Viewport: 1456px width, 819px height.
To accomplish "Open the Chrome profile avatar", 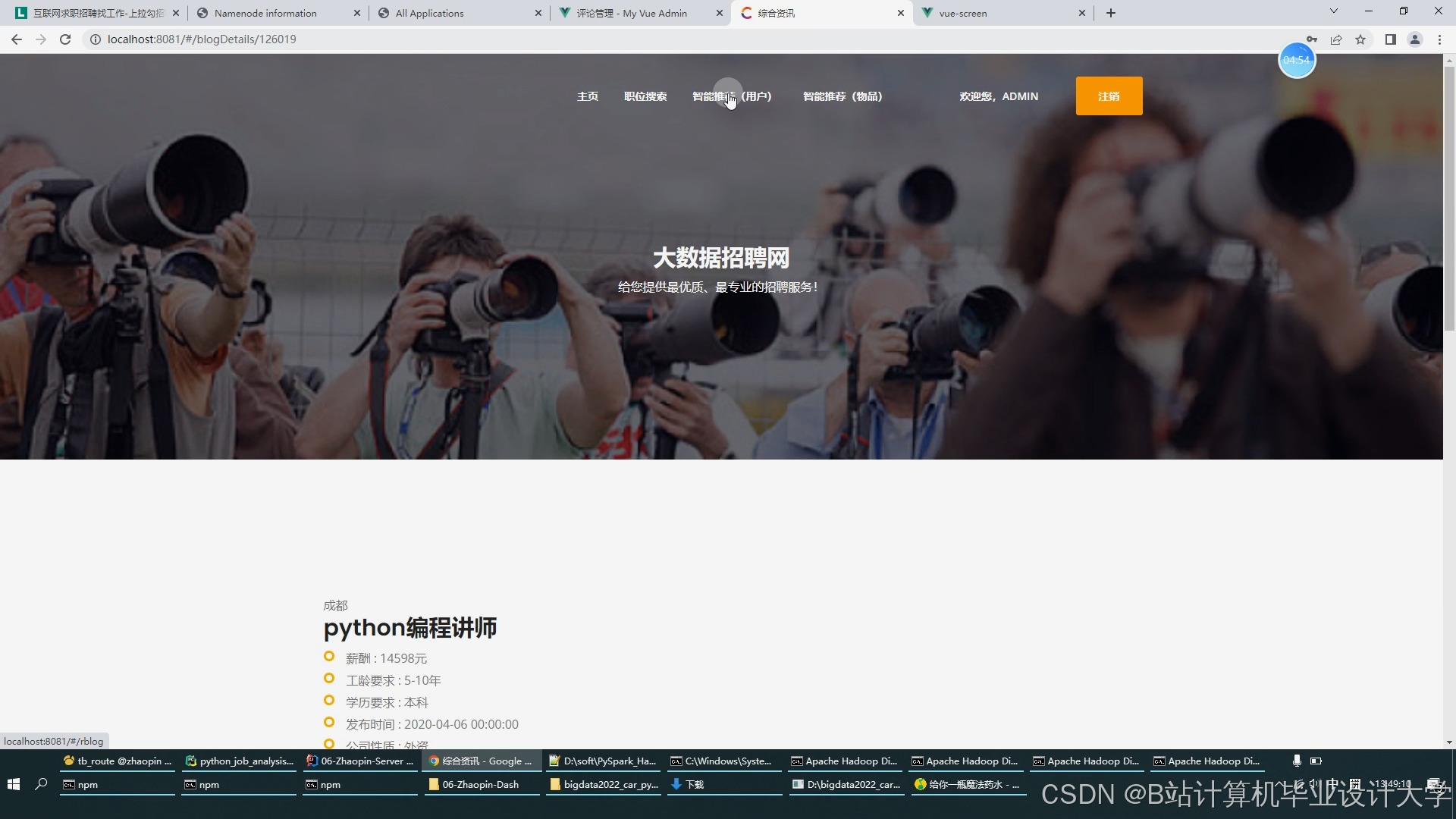I will click(1414, 39).
